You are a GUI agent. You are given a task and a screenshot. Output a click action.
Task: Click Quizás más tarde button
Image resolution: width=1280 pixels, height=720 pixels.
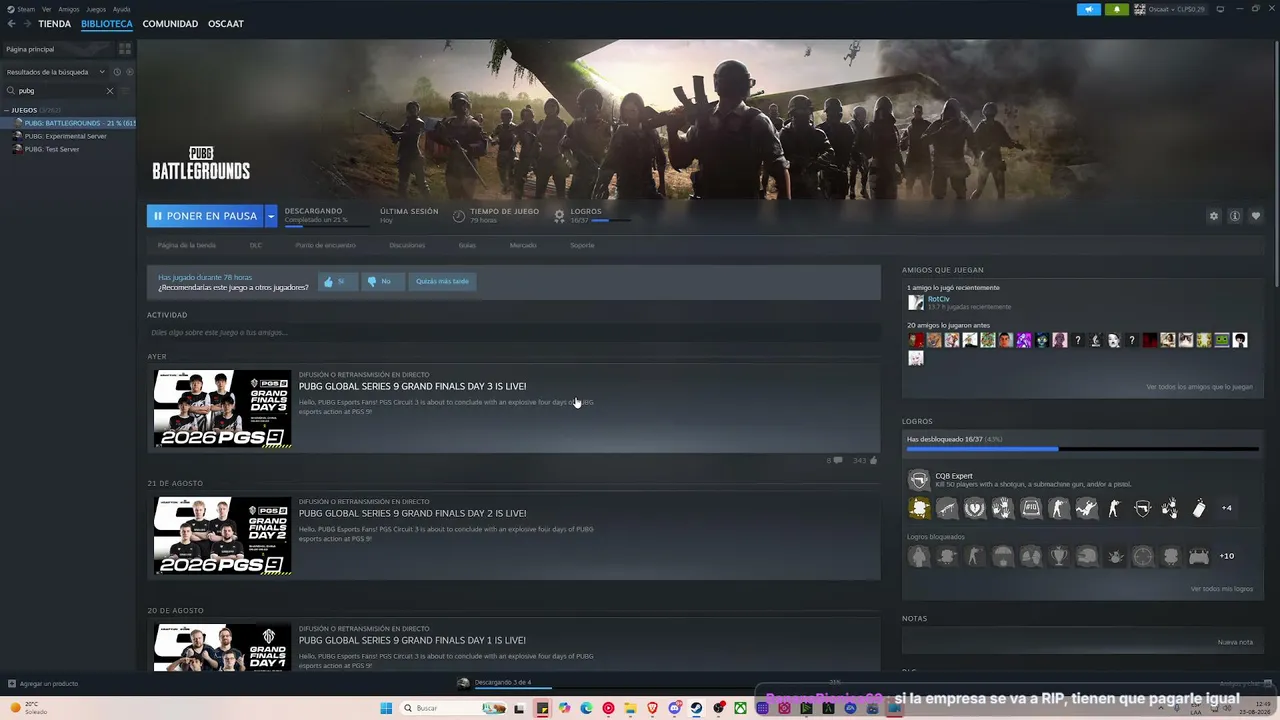[x=442, y=282]
